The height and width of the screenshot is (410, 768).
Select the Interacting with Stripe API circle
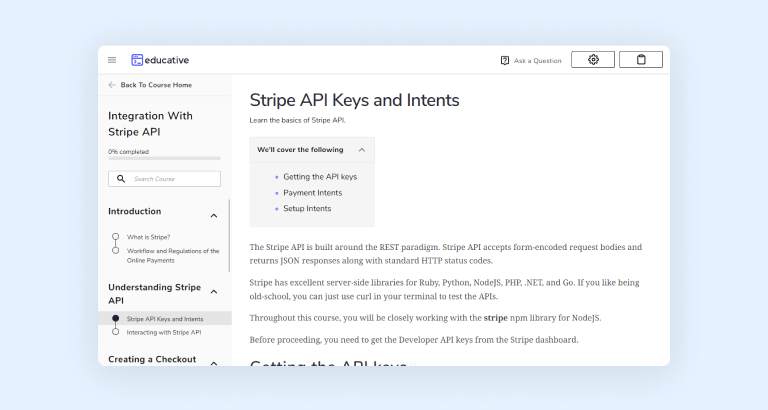coord(115,332)
